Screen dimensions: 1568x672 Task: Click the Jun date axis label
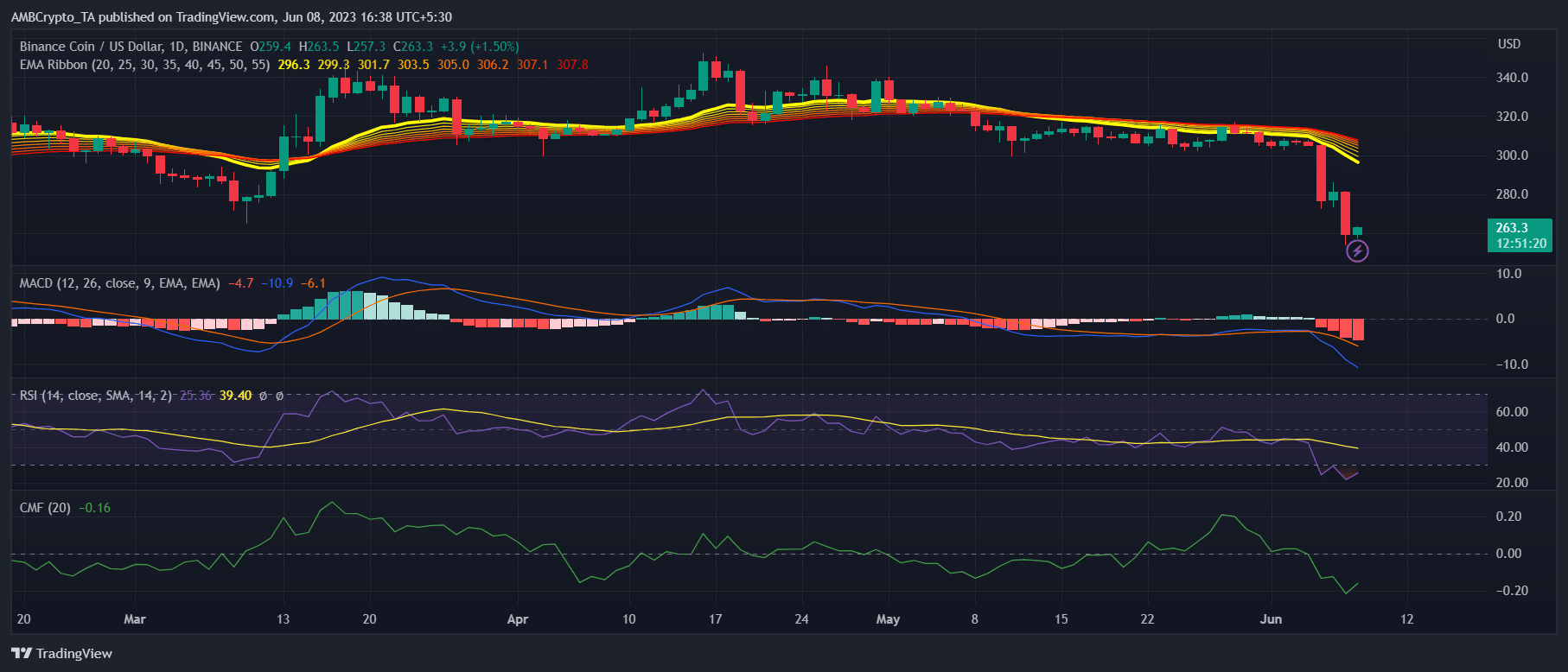pos(1271,619)
